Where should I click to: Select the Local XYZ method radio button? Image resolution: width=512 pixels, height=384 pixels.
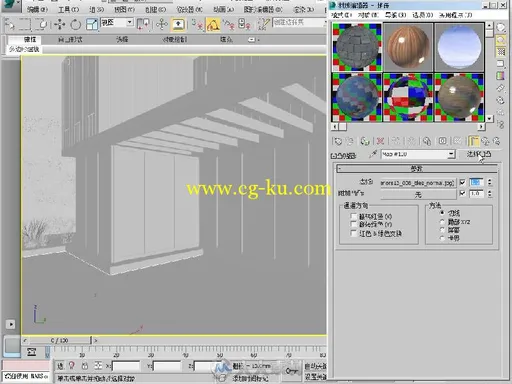click(x=442, y=221)
